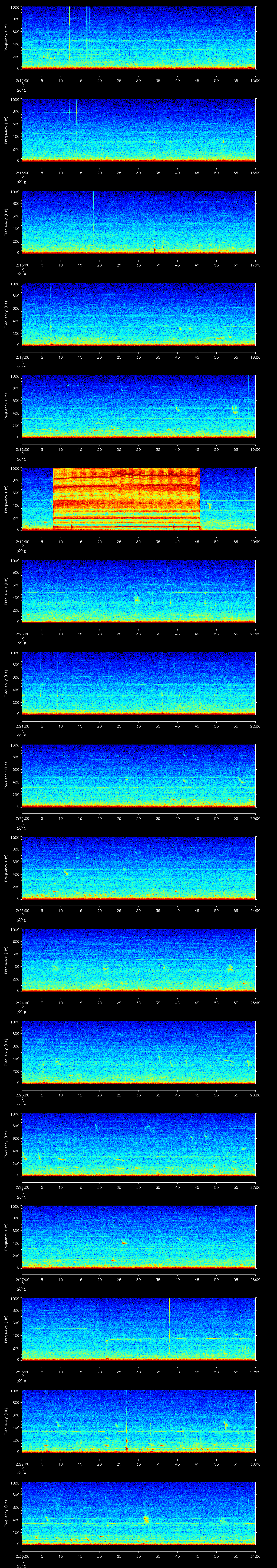Click the 17:00 end time label
The width and height of the screenshot is (277, 1568).
click(256, 265)
